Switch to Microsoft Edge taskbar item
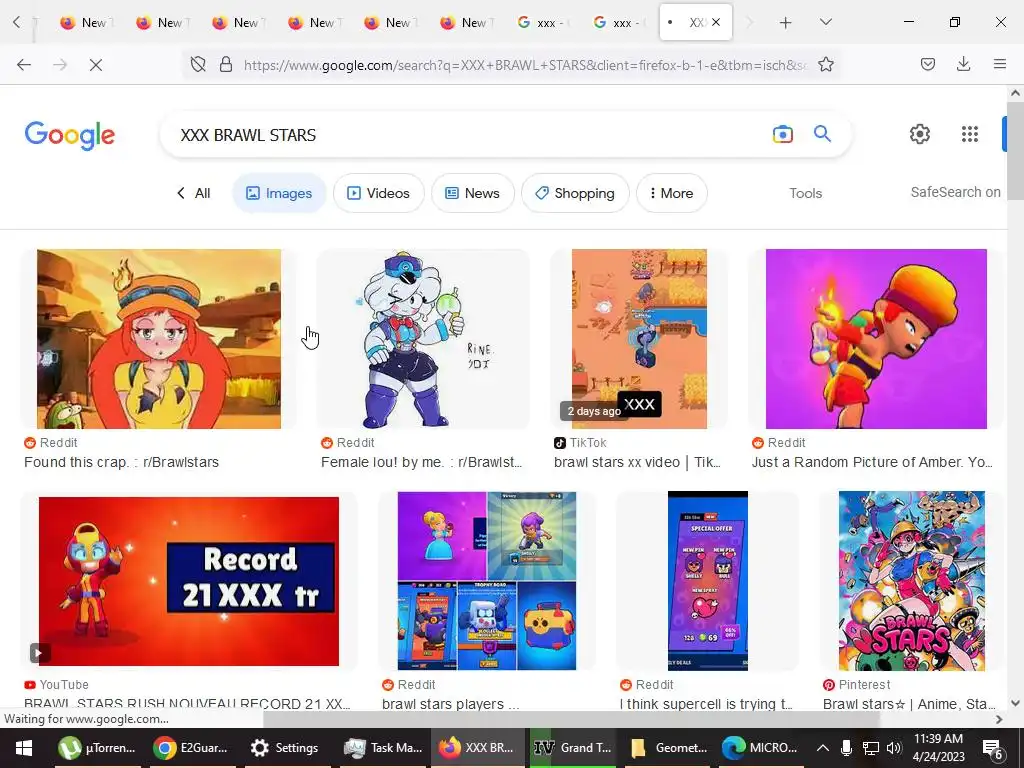 click(x=760, y=748)
